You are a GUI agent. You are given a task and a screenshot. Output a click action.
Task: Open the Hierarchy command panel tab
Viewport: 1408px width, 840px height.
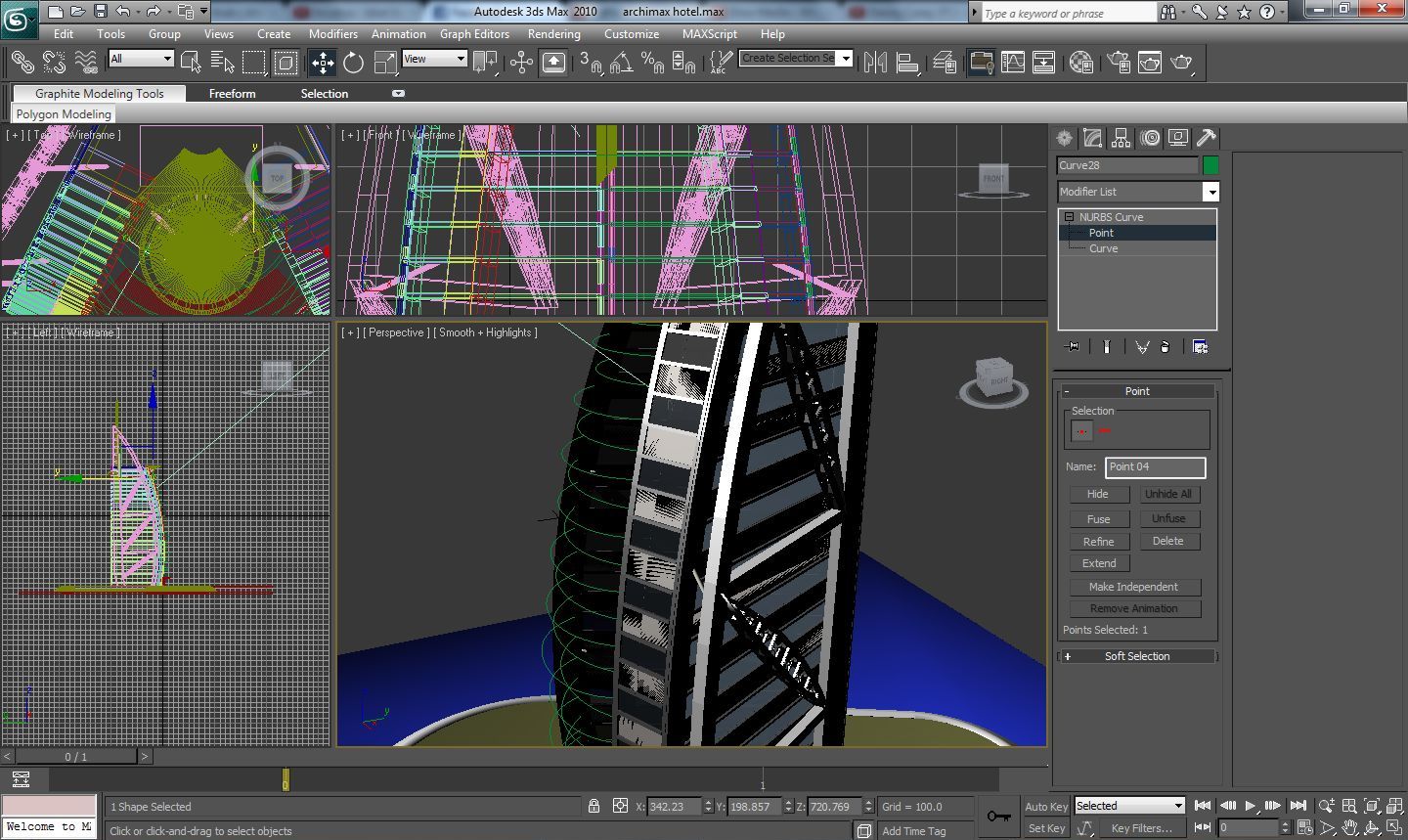click(1122, 138)
